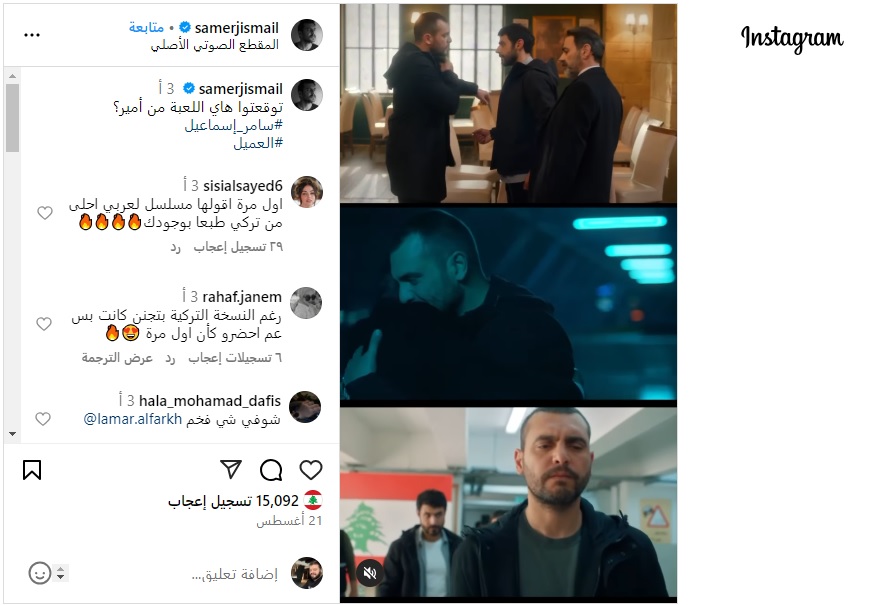Open the #سامر_إسماعيل hashtag
The height and width of the screenshot is (605, 890).
(234, 125)
